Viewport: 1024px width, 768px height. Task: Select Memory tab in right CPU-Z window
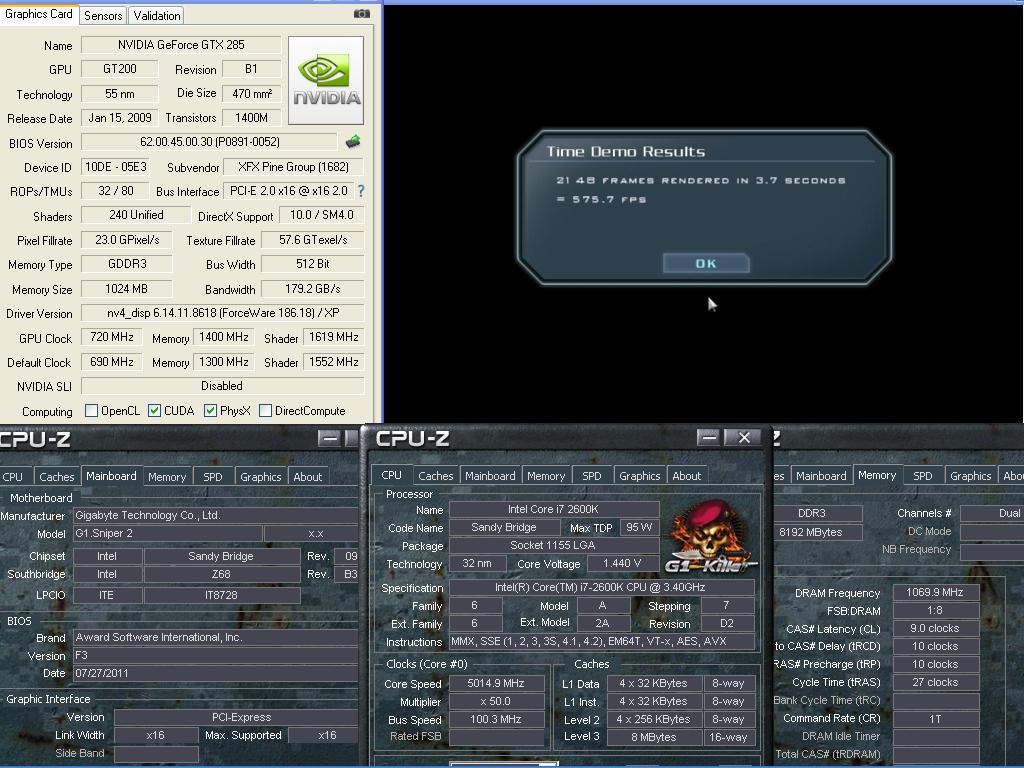[x=877, y=475]
